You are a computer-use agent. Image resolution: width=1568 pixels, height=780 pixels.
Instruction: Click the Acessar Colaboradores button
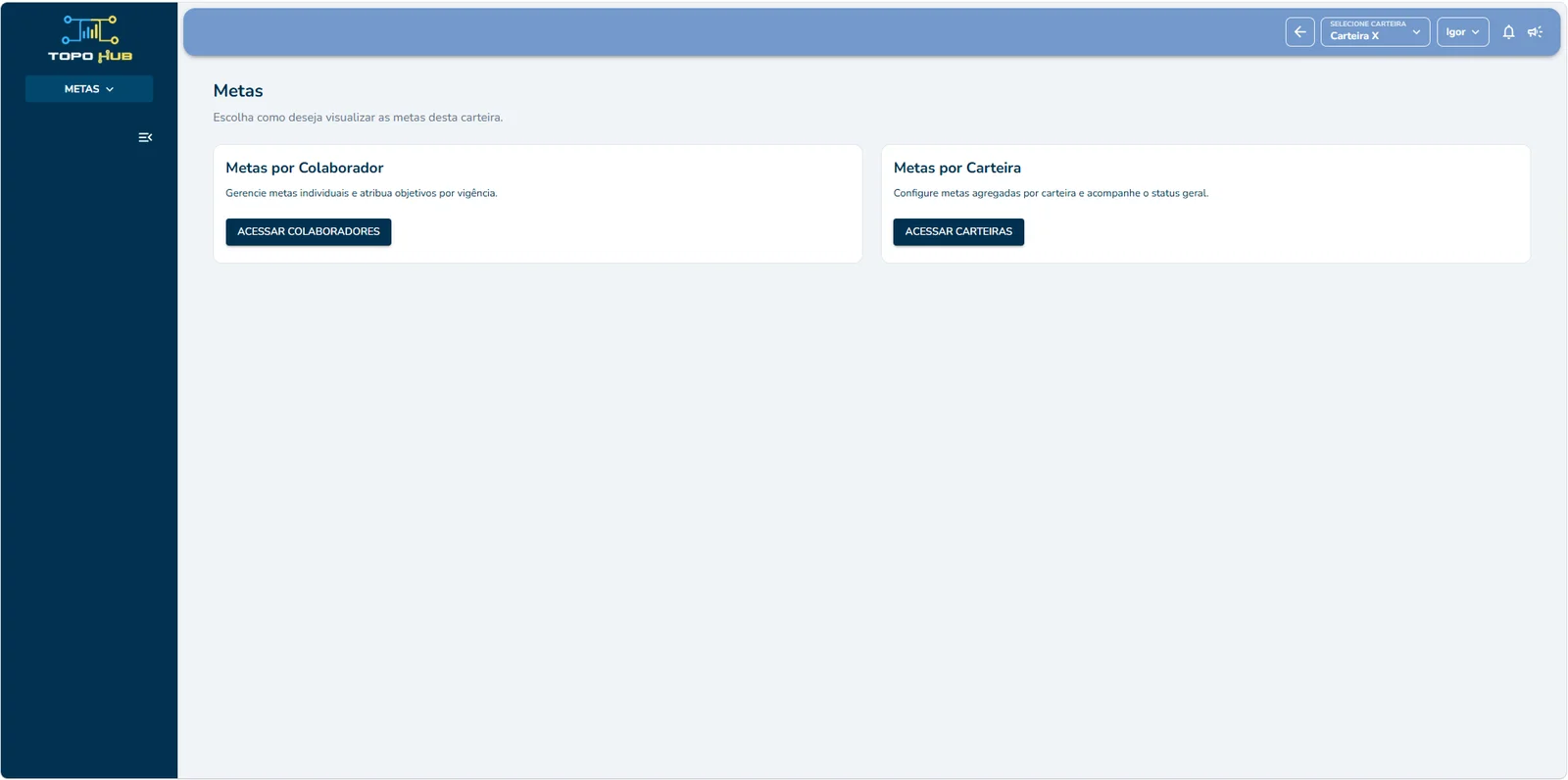coord(309,231)
